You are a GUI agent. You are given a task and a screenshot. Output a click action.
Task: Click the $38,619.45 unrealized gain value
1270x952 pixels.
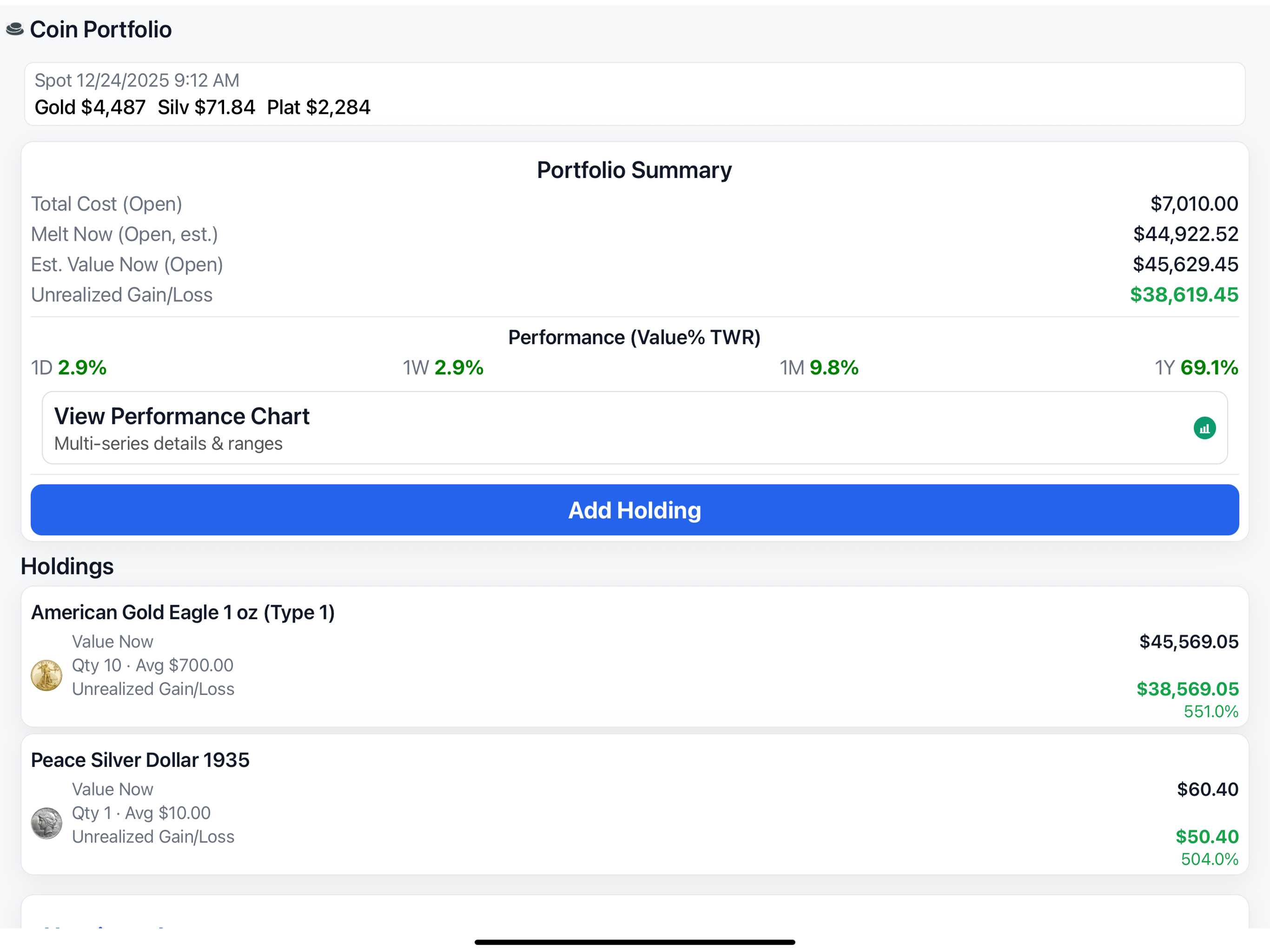pos(1184,295)
